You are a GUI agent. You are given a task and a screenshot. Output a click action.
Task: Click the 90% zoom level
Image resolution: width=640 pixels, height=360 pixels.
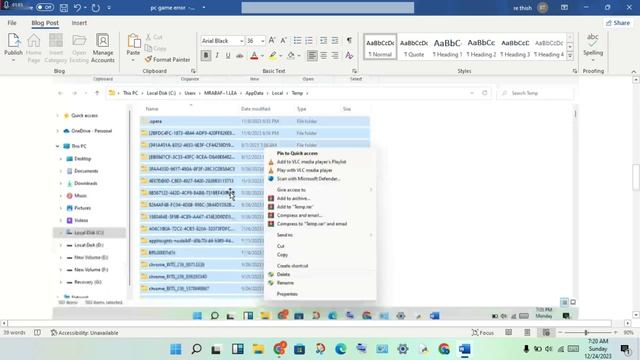click(629, 333)
